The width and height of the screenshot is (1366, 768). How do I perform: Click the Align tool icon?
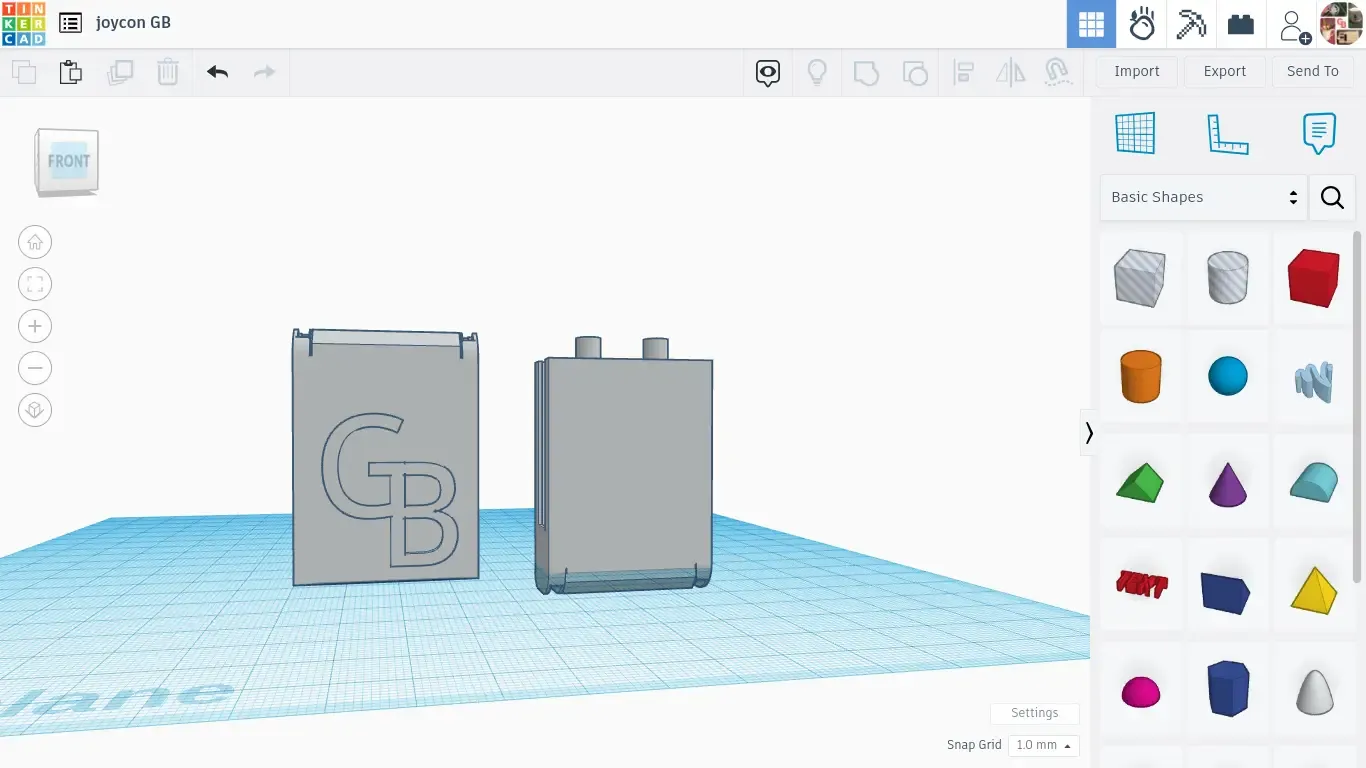pyautogui.click(x=963, y=72)
